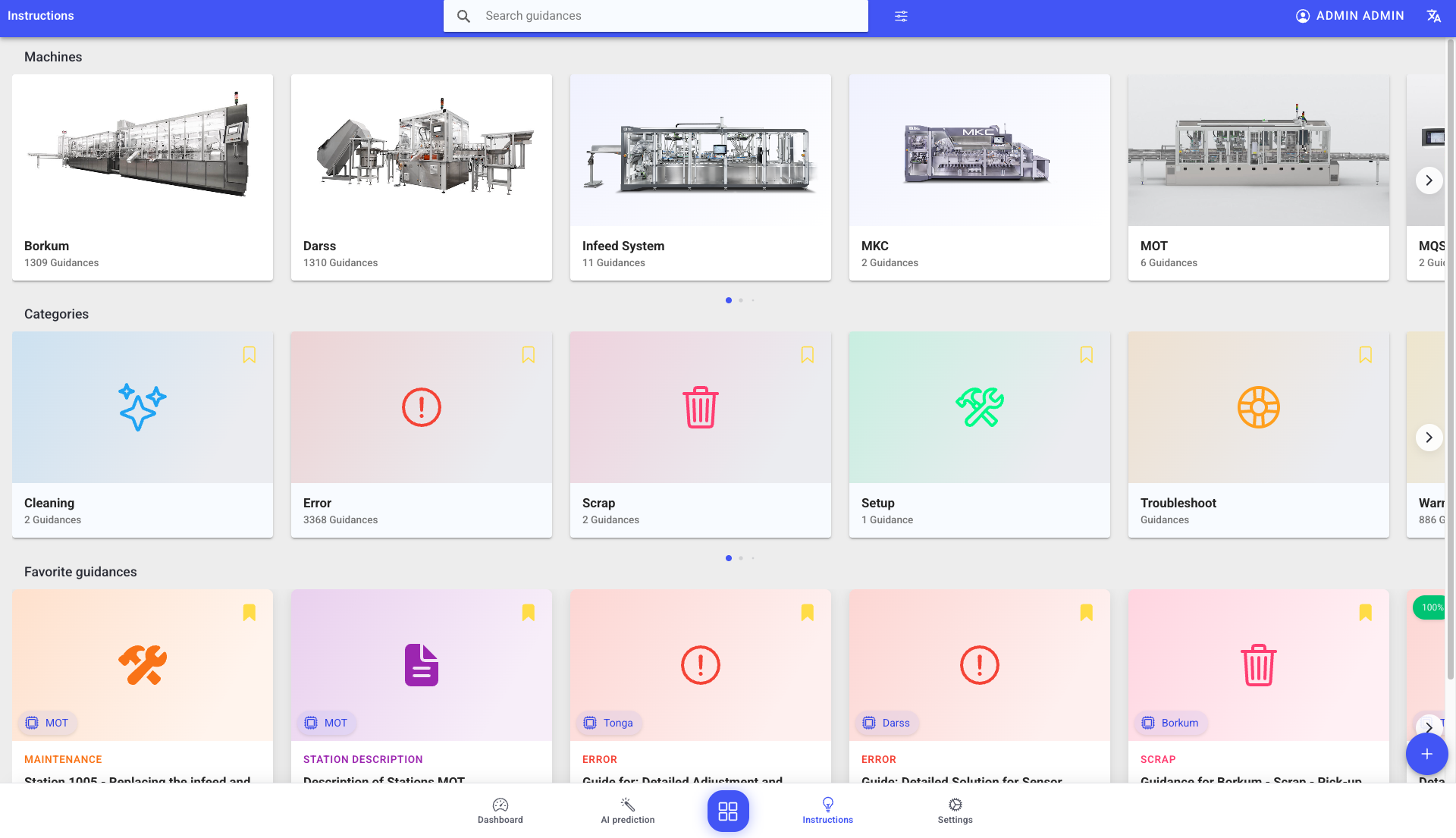Open the Borkum machine card
This screenshot has width=1456, height=838.
click(x=143, y=177)
